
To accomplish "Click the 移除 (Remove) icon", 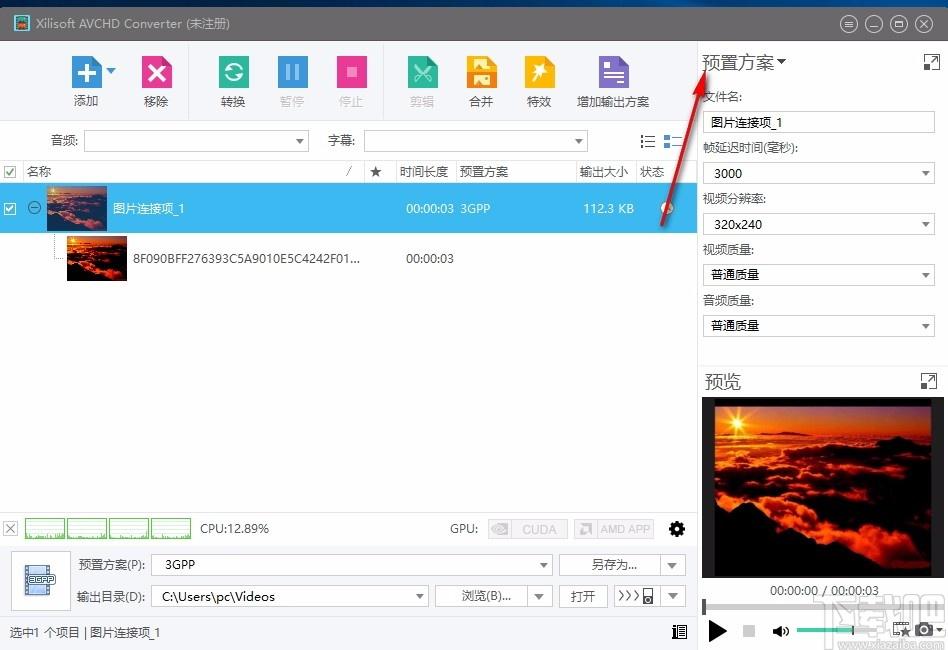I will [x=157, y=73].
